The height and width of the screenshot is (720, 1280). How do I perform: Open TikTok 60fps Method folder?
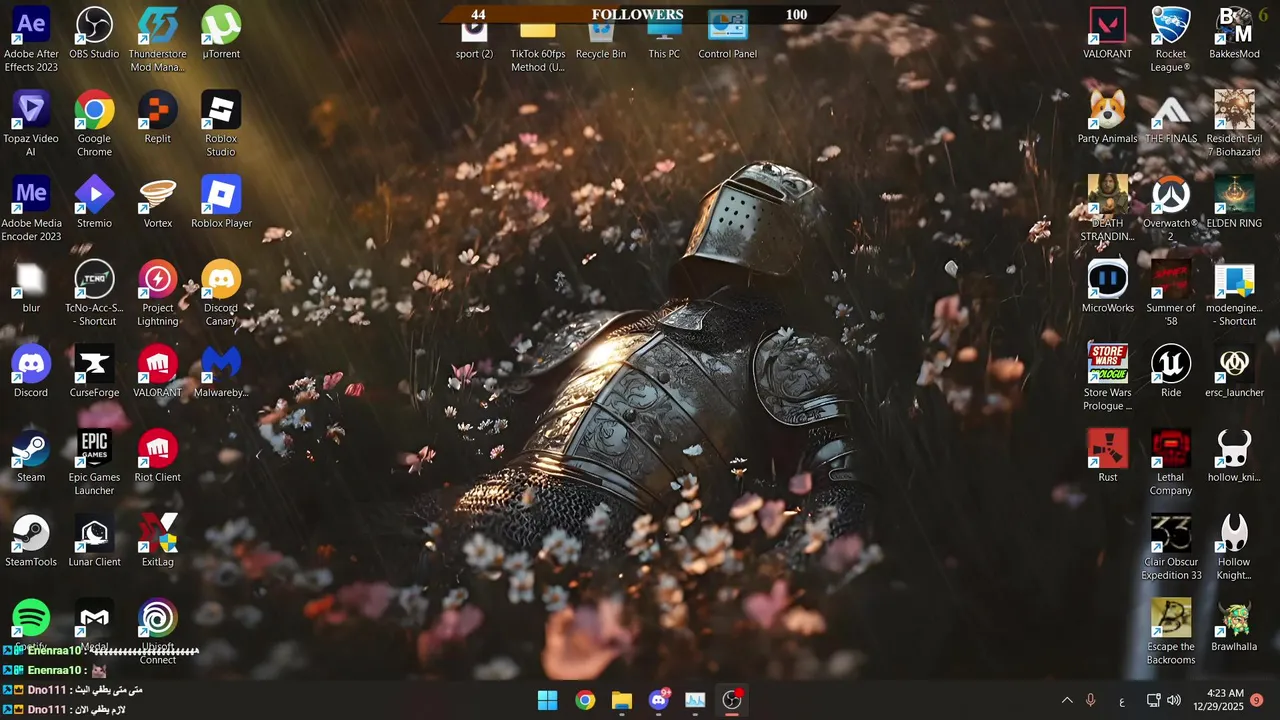[538, 44]
